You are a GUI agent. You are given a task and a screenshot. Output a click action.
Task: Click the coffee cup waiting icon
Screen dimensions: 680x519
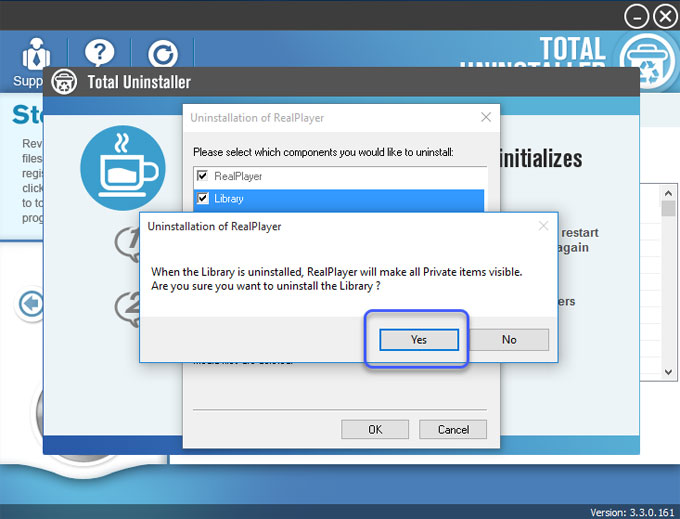pyautogui.click(x=123, y=168)
